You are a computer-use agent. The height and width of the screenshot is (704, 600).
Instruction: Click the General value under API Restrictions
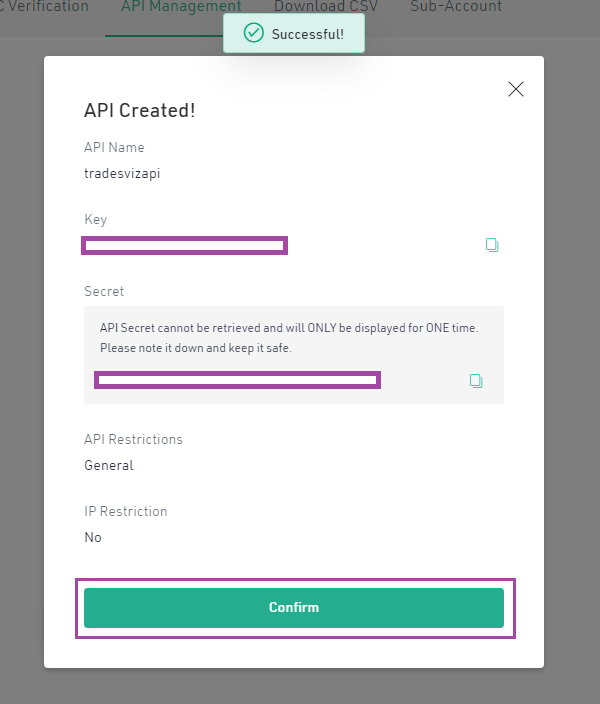109,465
